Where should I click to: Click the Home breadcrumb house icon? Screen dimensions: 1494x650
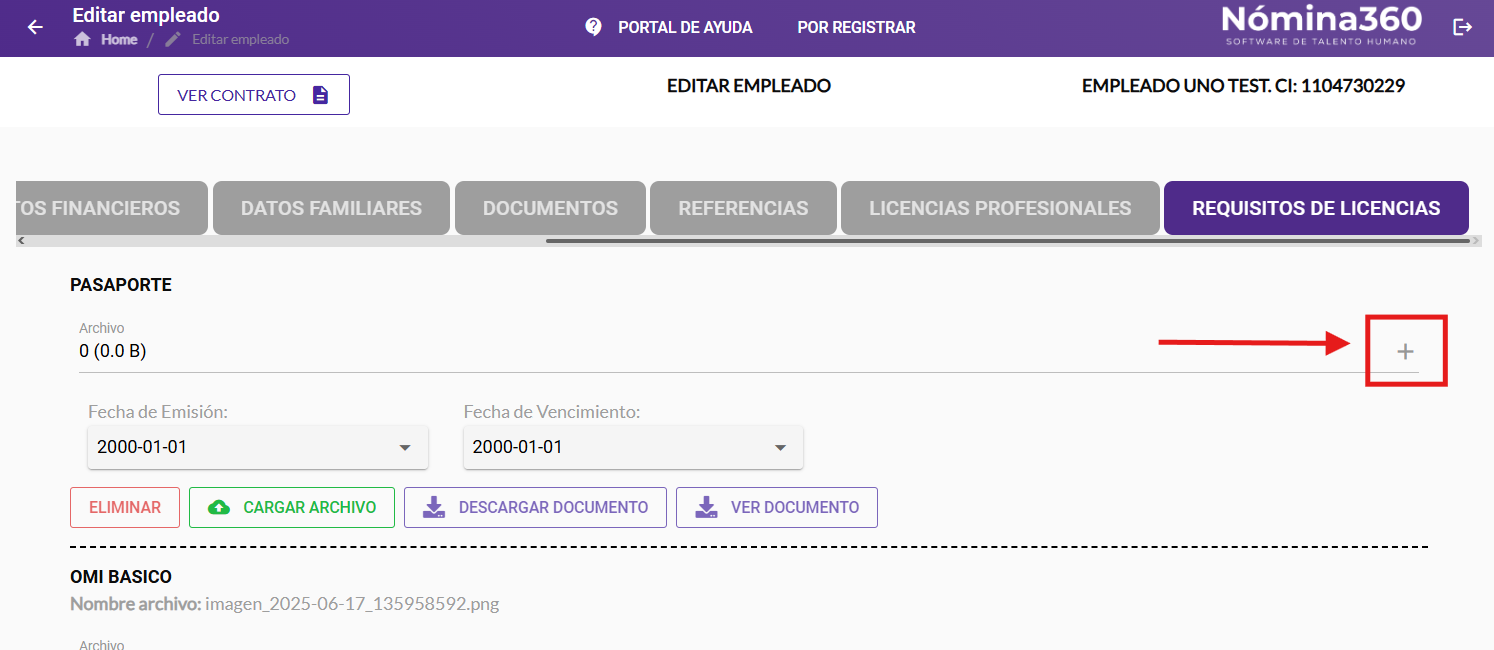click(x=83, y=40)
